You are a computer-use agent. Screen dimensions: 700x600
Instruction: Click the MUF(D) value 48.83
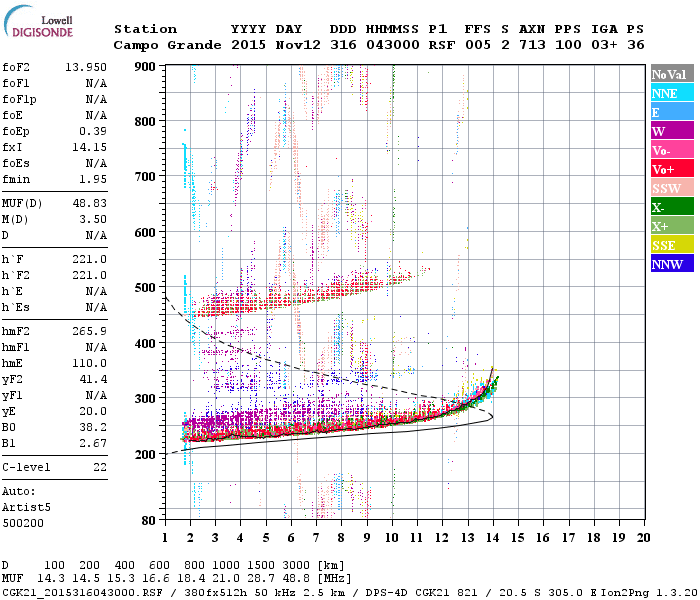(89, 203)
